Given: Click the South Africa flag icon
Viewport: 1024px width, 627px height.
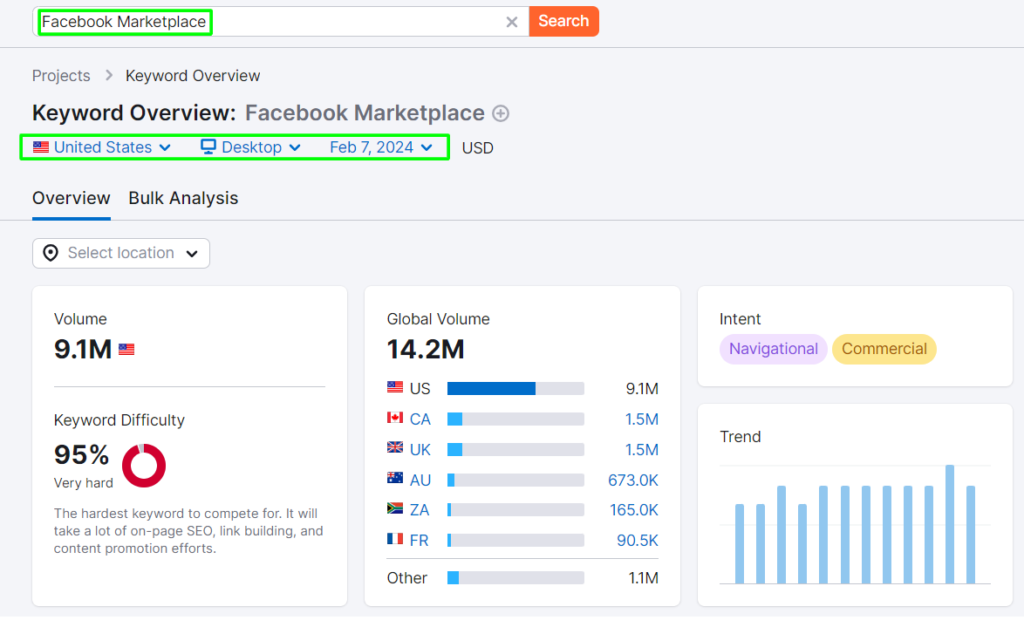Looking at the screenshot, I should coord(395,507).
